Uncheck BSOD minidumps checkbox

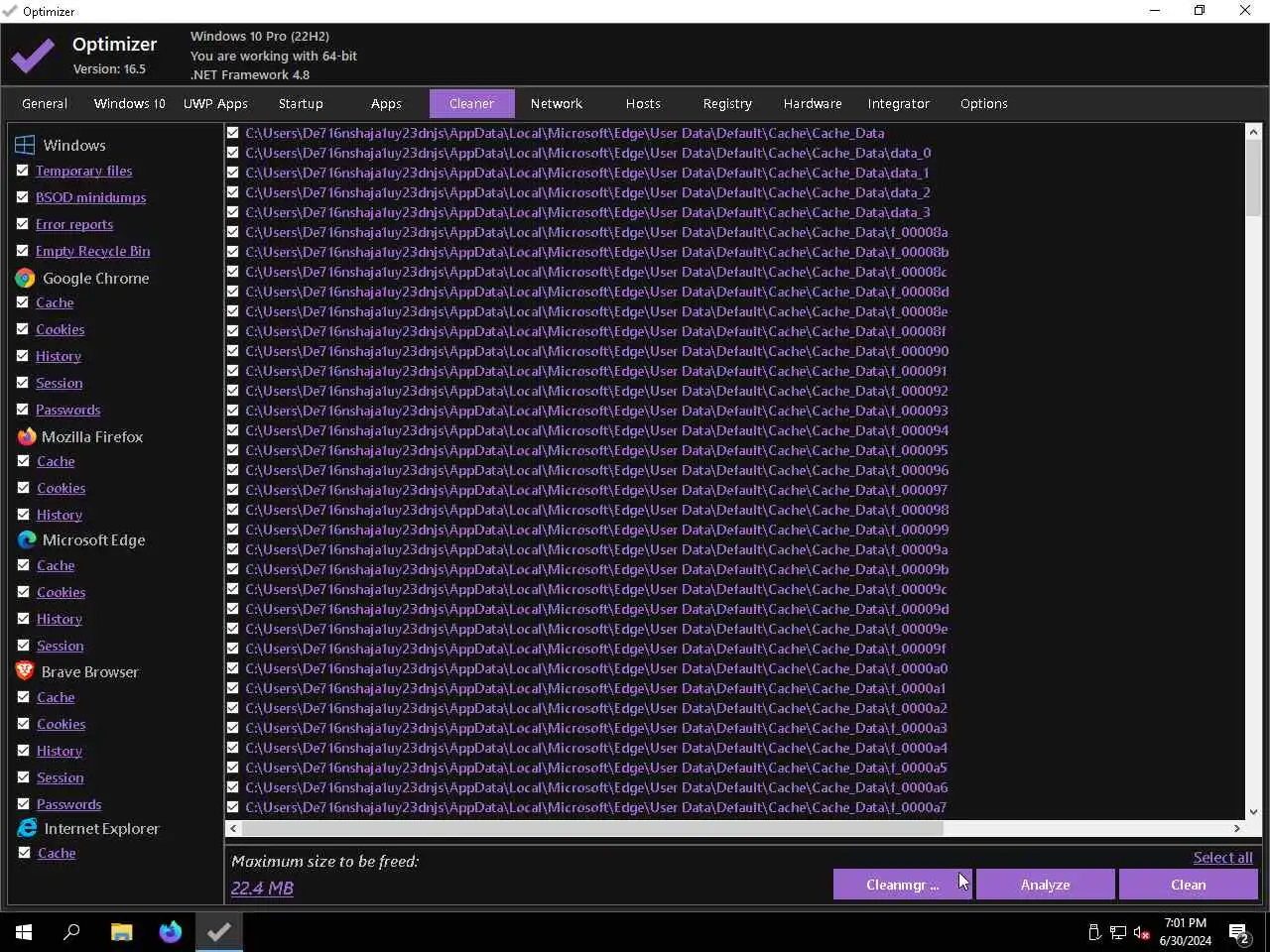click(x=22, y=197)
